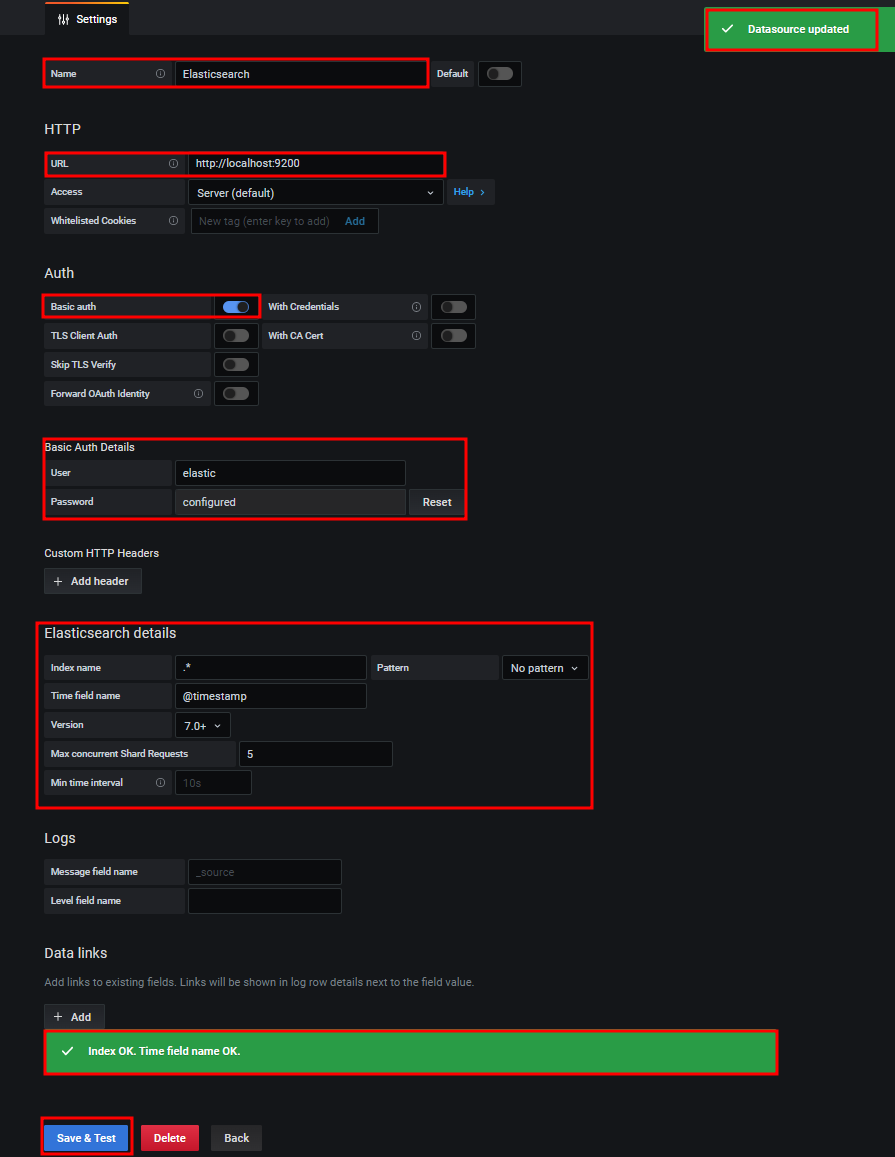
Task: Click the Name input field
Action: (x=301, y=74)
